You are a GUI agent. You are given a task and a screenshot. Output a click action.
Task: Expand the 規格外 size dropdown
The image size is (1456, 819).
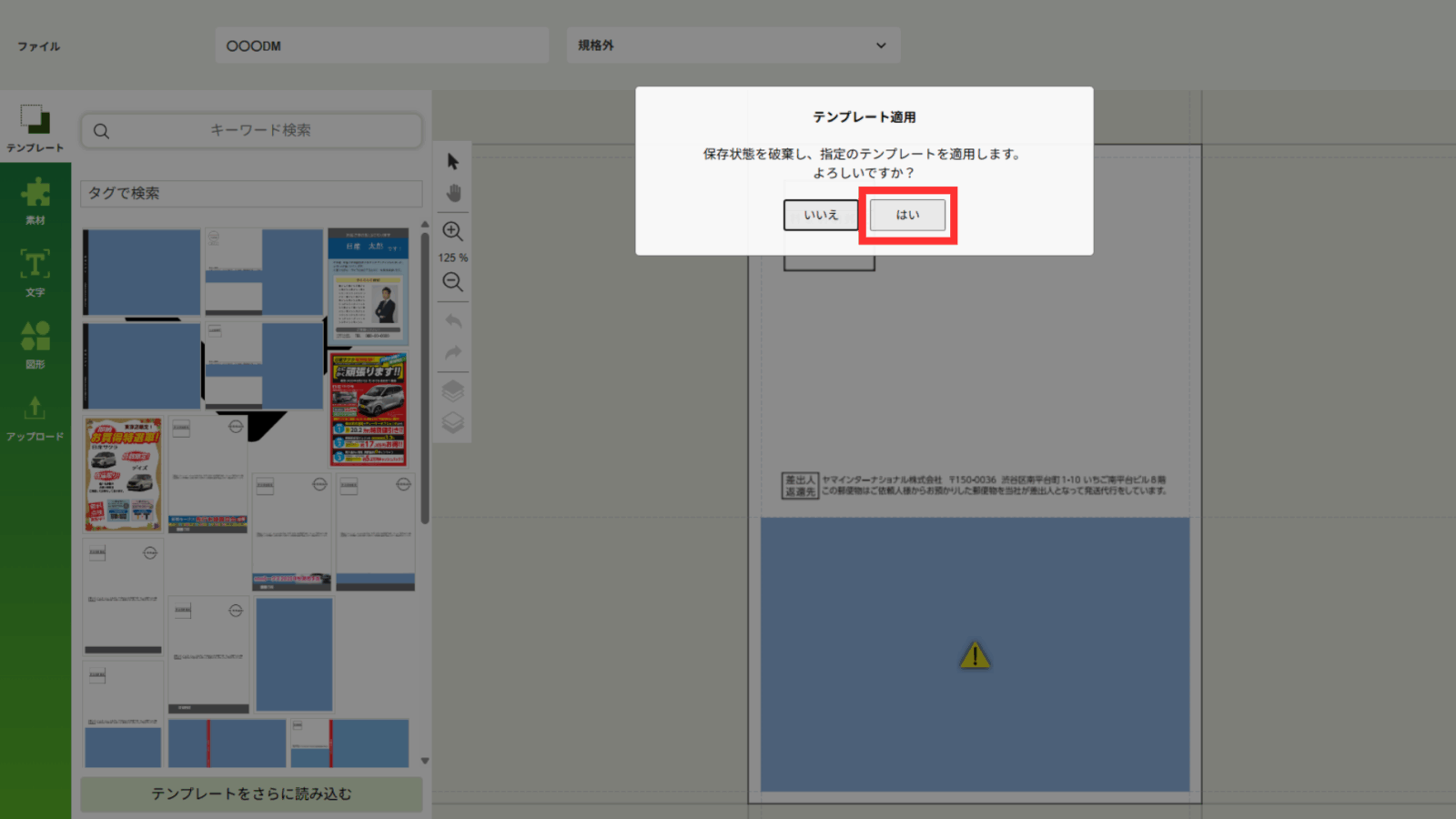tap(733, 45)
